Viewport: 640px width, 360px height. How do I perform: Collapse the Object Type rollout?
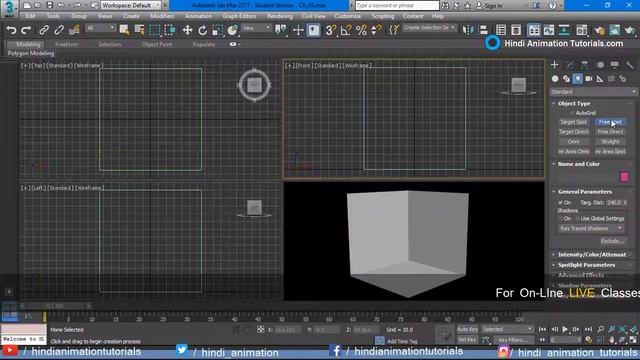pos(574,104)
